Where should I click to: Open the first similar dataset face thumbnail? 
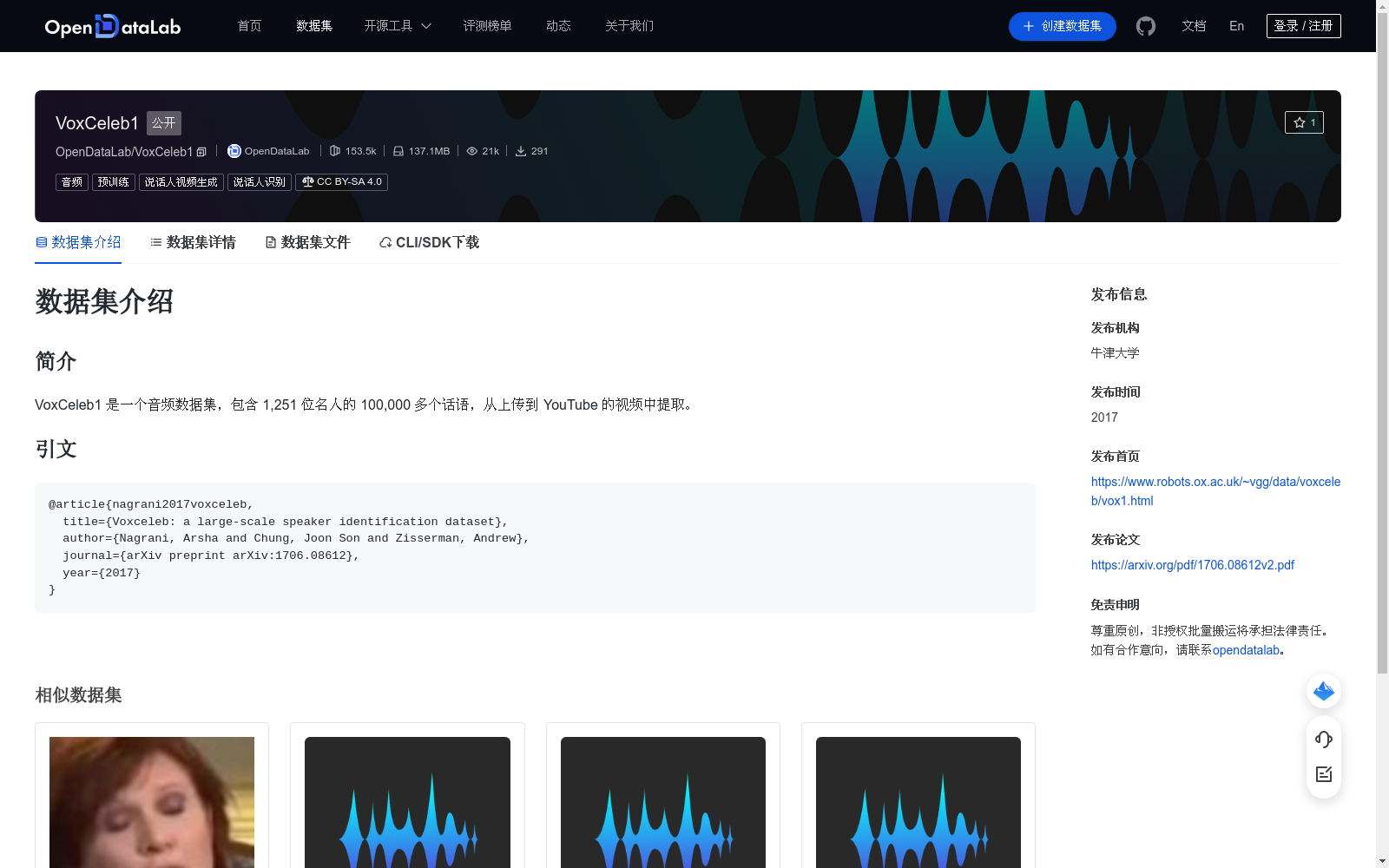point(152,802)
